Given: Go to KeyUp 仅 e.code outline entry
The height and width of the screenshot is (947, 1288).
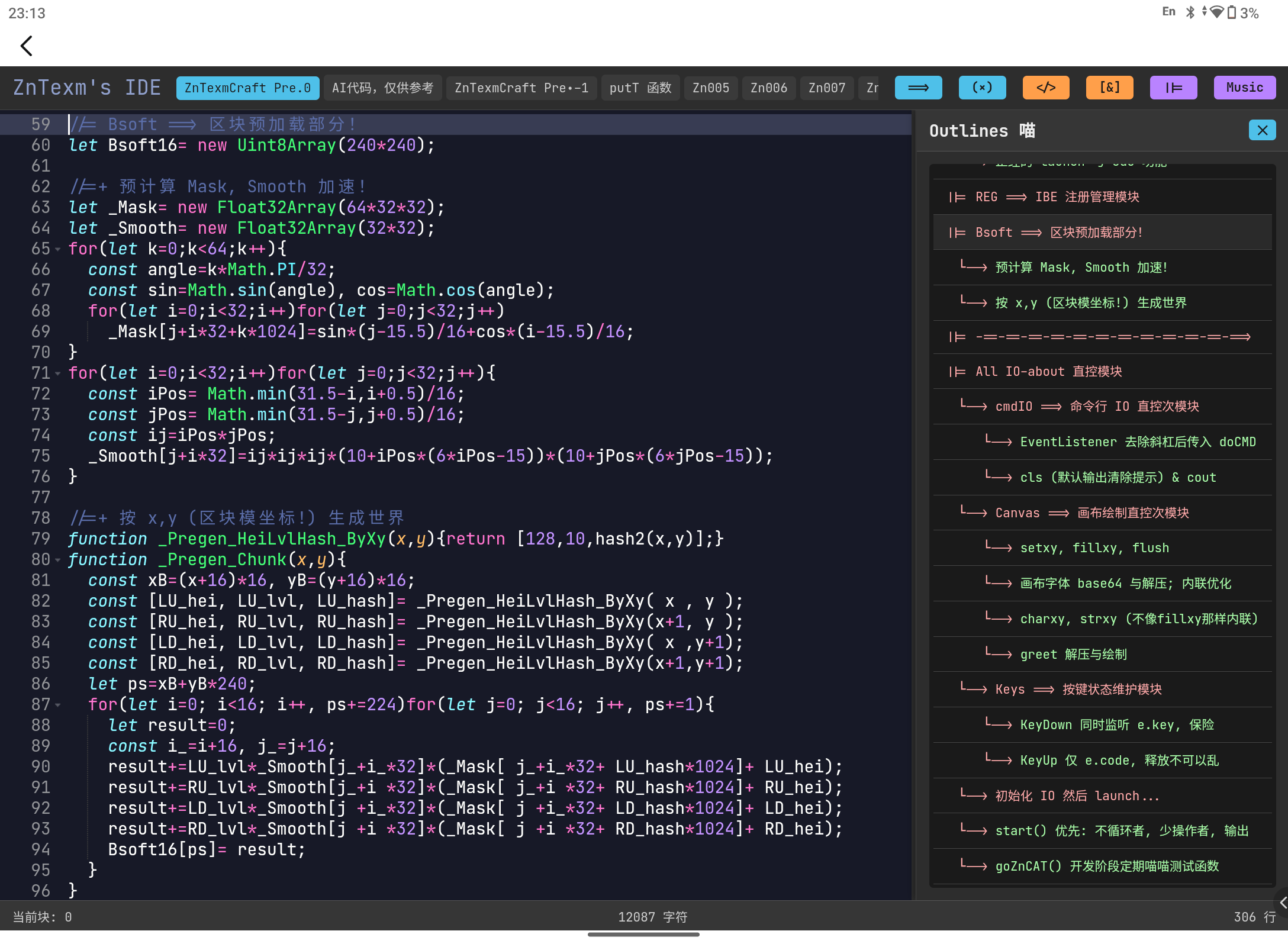Looking at the screenshot, I should tap(1102, 761).
